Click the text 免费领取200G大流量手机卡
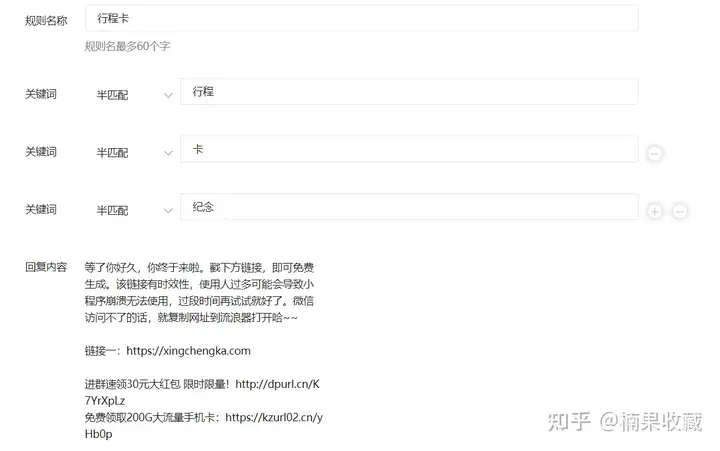The width and height of the screenshot is (720, 451). pos(149,417)
